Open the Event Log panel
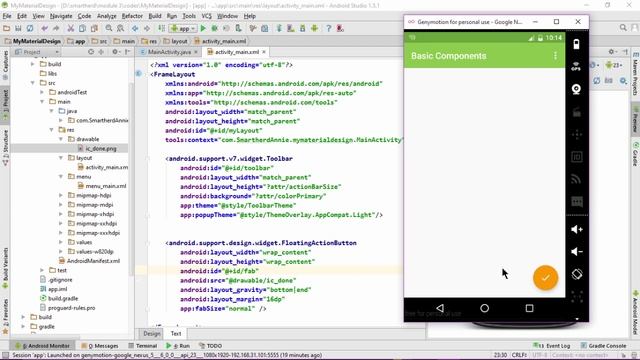 point(552,346)
